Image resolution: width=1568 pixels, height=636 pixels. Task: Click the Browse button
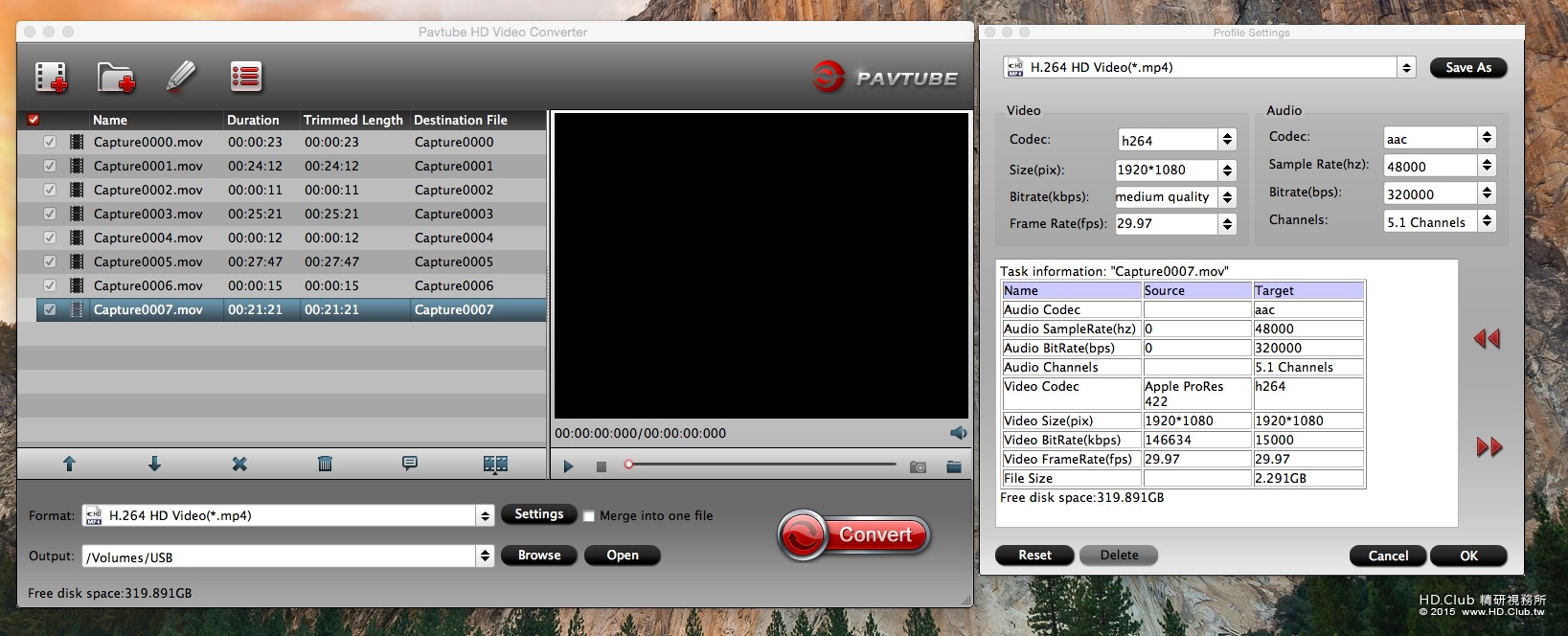(x=539, y=555)
